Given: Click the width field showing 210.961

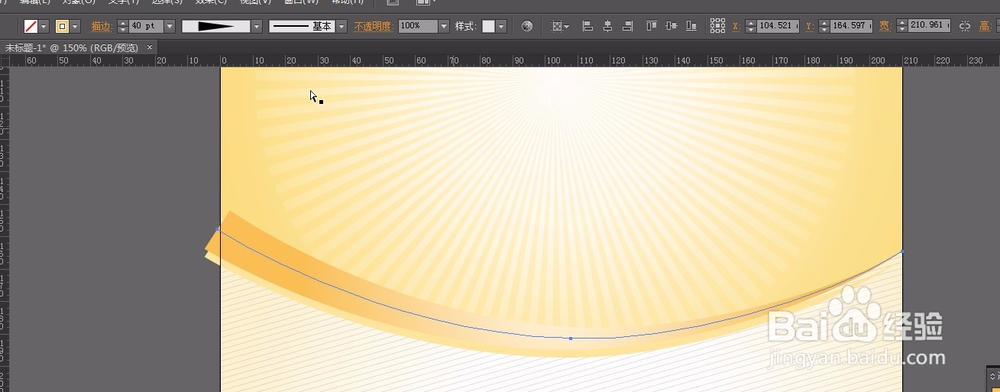Looking at the screenshot, I should tap(929, 26).
